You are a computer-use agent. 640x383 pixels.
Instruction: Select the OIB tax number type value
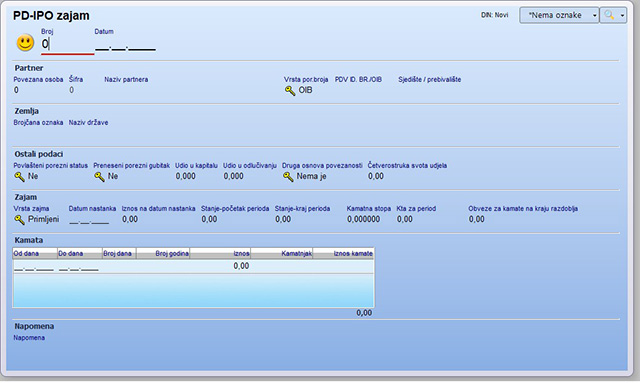305,90
